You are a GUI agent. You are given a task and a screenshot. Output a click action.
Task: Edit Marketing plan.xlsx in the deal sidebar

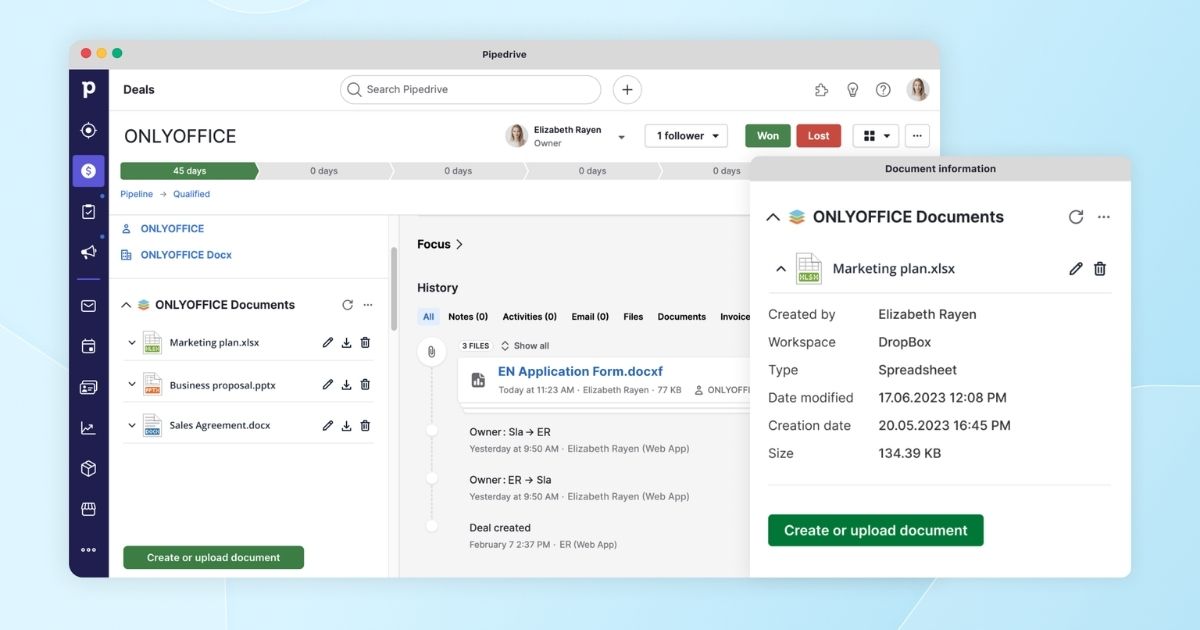tap(327, 342)
